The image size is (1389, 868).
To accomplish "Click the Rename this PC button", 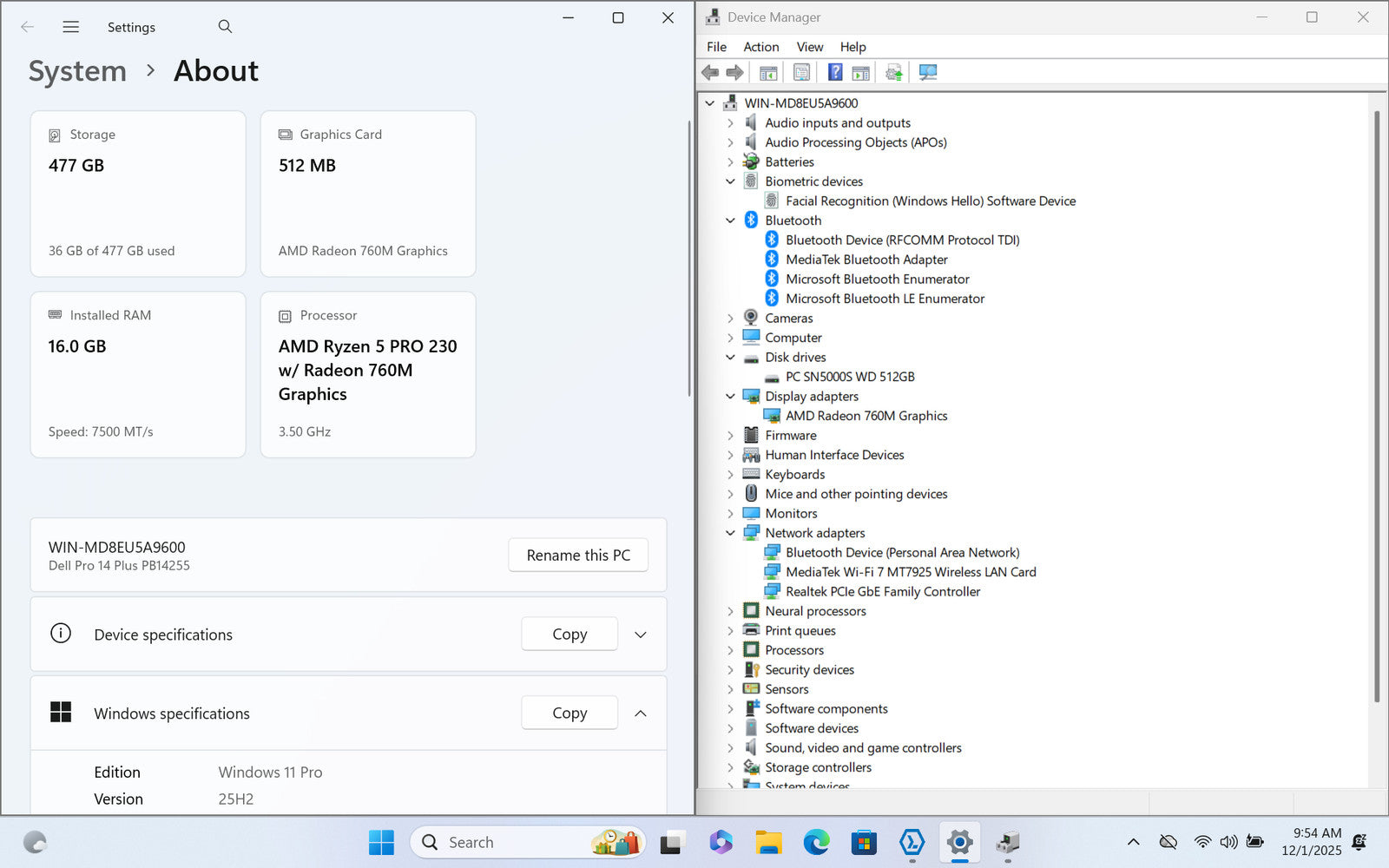I will [578, 556].
